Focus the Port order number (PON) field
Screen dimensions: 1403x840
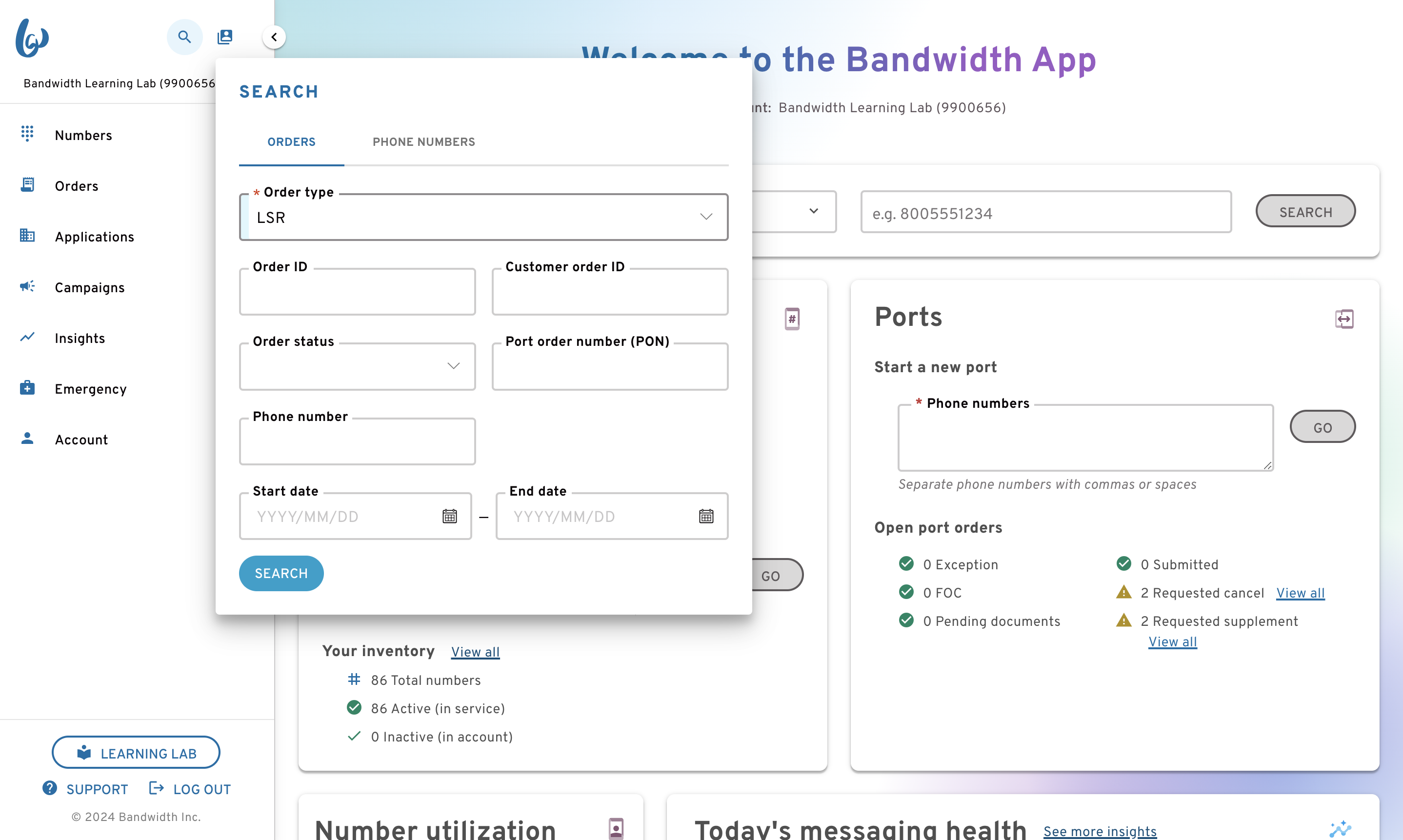click(x=610, y=366)
